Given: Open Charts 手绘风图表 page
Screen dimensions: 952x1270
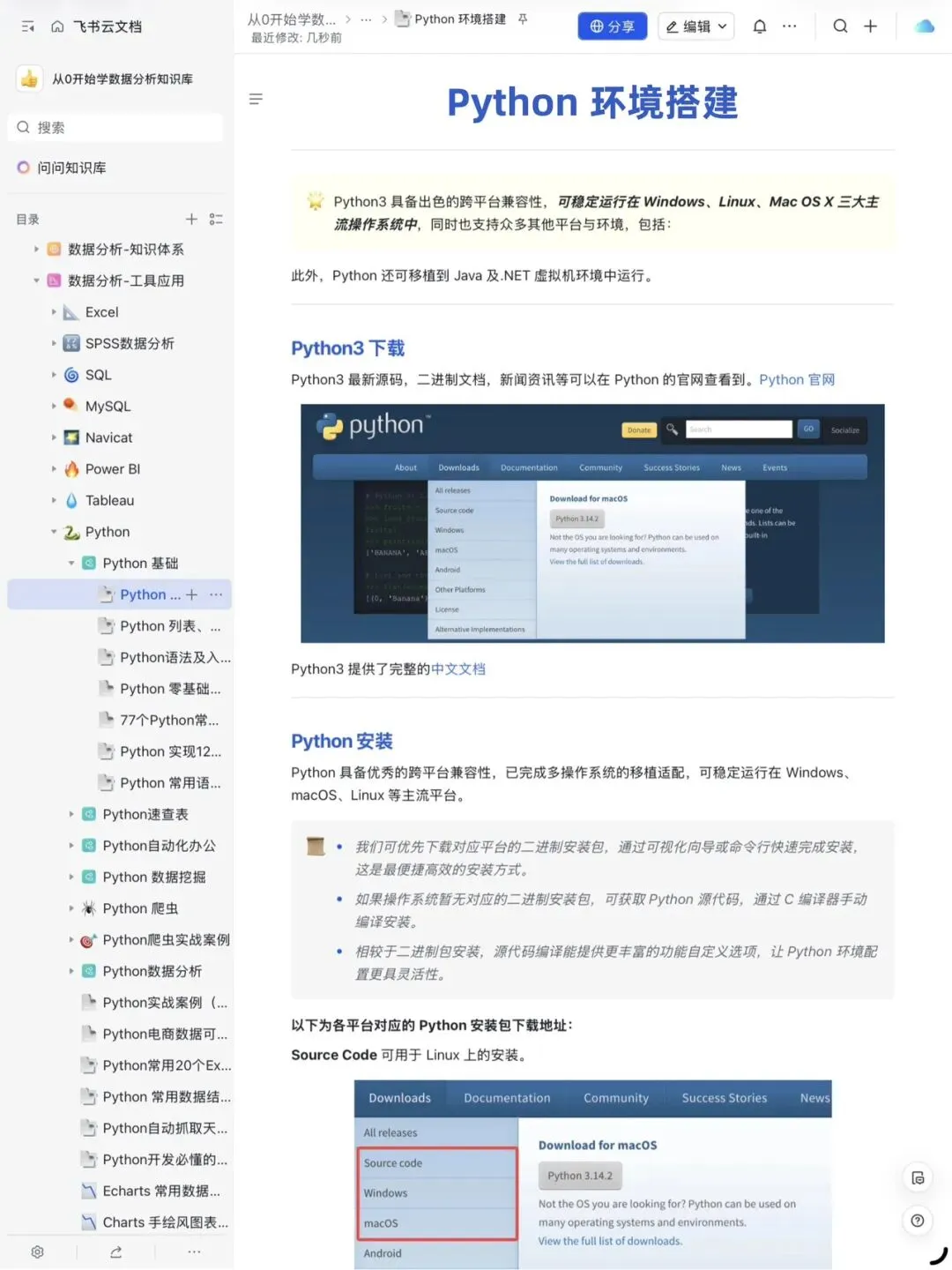Looking at the screenshot, I should pyautogui.click(x=165, y=1222).
